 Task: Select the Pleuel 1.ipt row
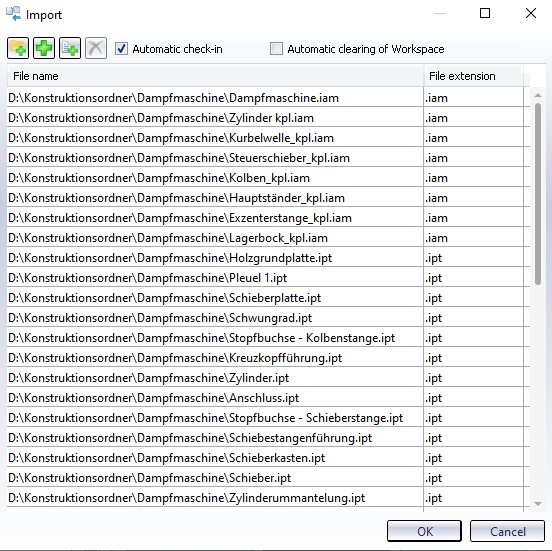268,278
